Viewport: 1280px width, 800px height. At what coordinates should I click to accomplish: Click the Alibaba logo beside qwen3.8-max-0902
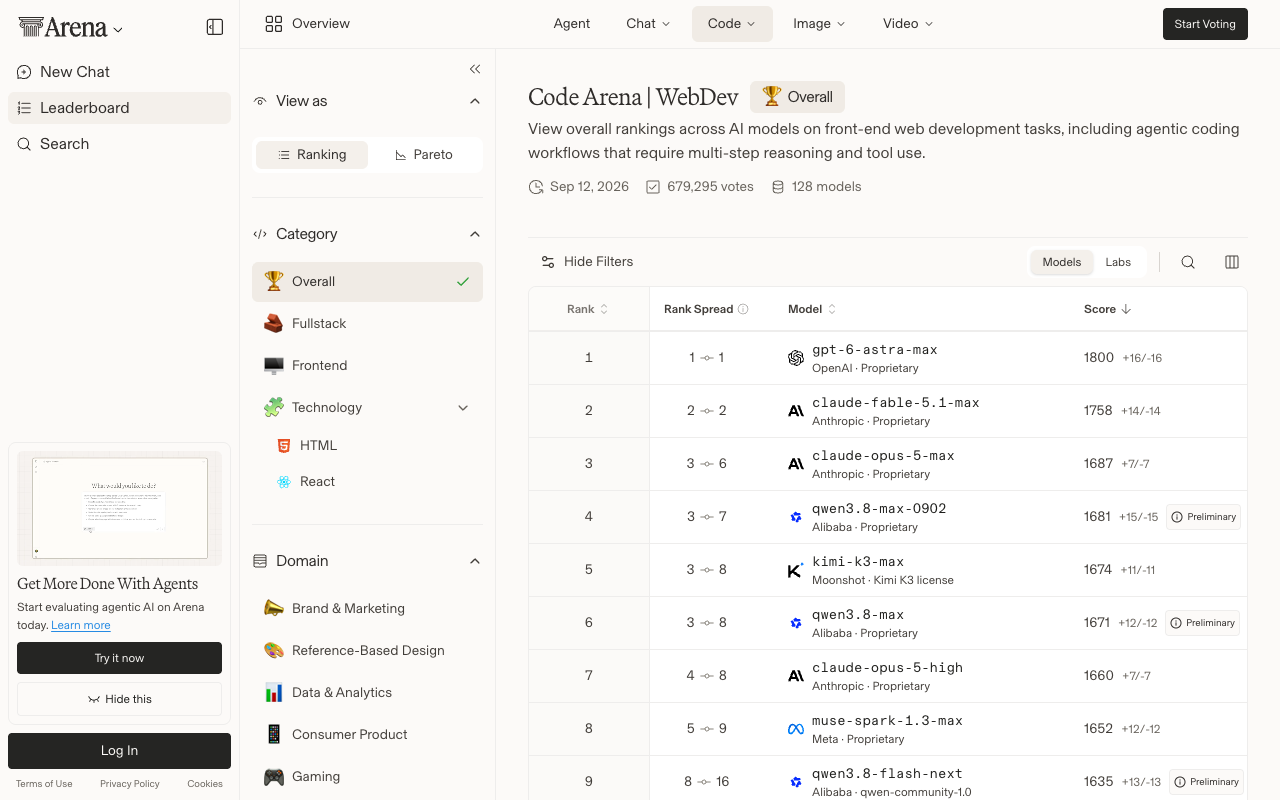pyautogui.click(x=796, y=517)
